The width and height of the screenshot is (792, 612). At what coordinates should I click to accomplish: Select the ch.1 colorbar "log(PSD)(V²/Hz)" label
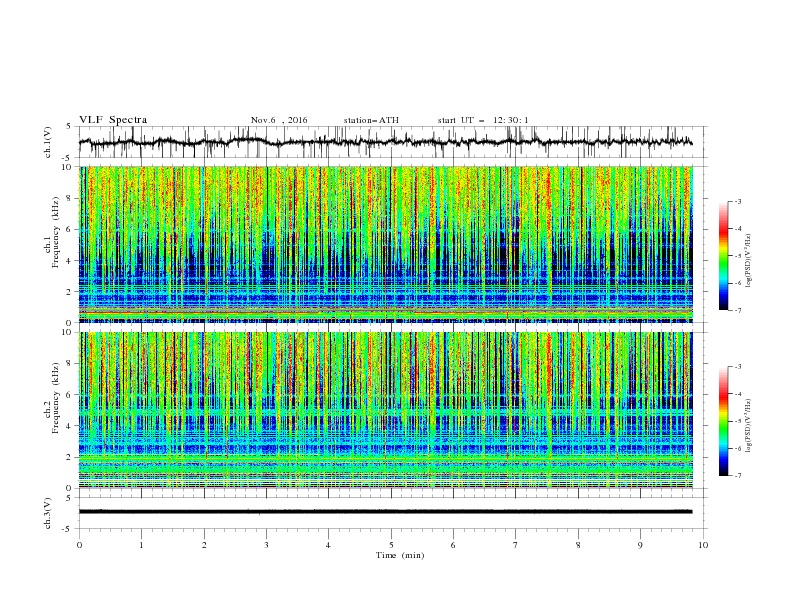point(748,261)
